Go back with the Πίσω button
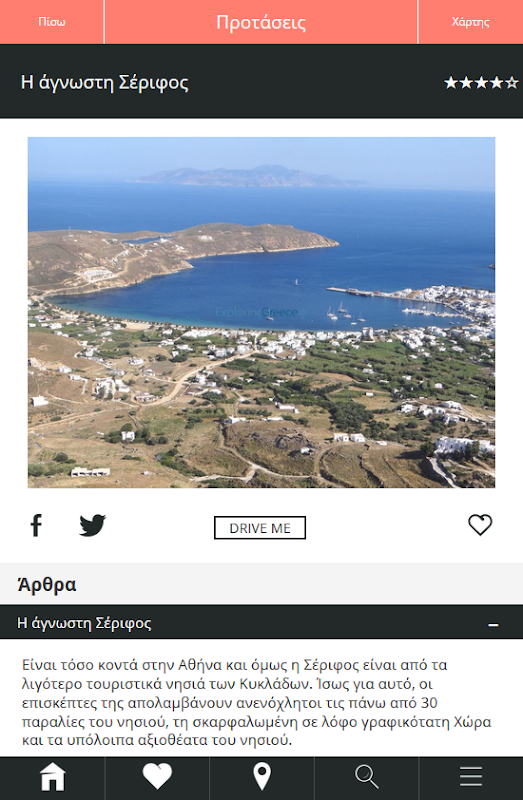Viewport: 523px width, 800px height. click(x=52, y=22)
